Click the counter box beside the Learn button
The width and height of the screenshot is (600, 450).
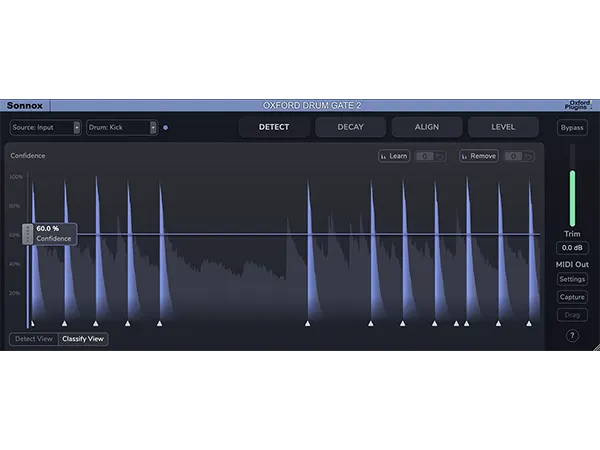click(x=425, y=156)
